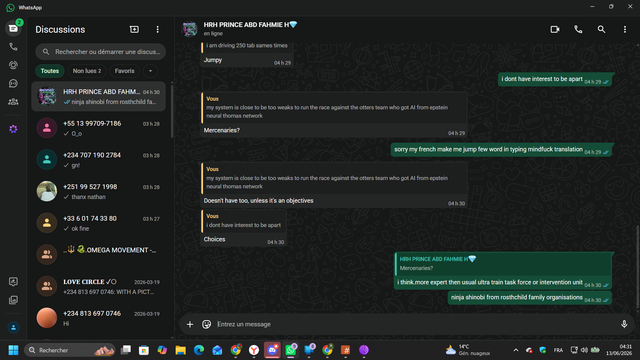Open the Channels icon in sidebar
The height and width of the screenshot is (360, 640).
point(13,83)
